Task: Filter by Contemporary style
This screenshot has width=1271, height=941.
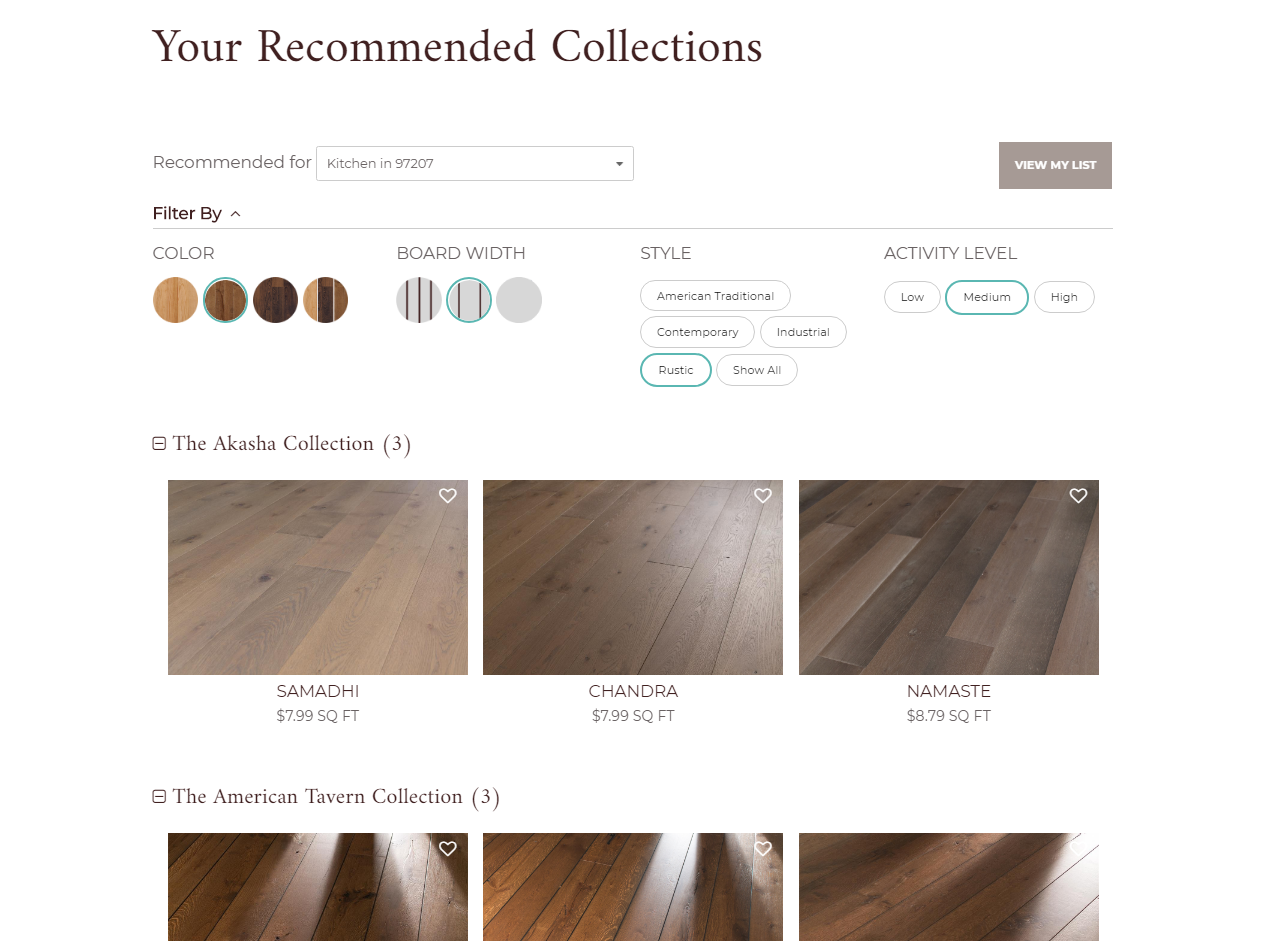Action: [697, 332]
